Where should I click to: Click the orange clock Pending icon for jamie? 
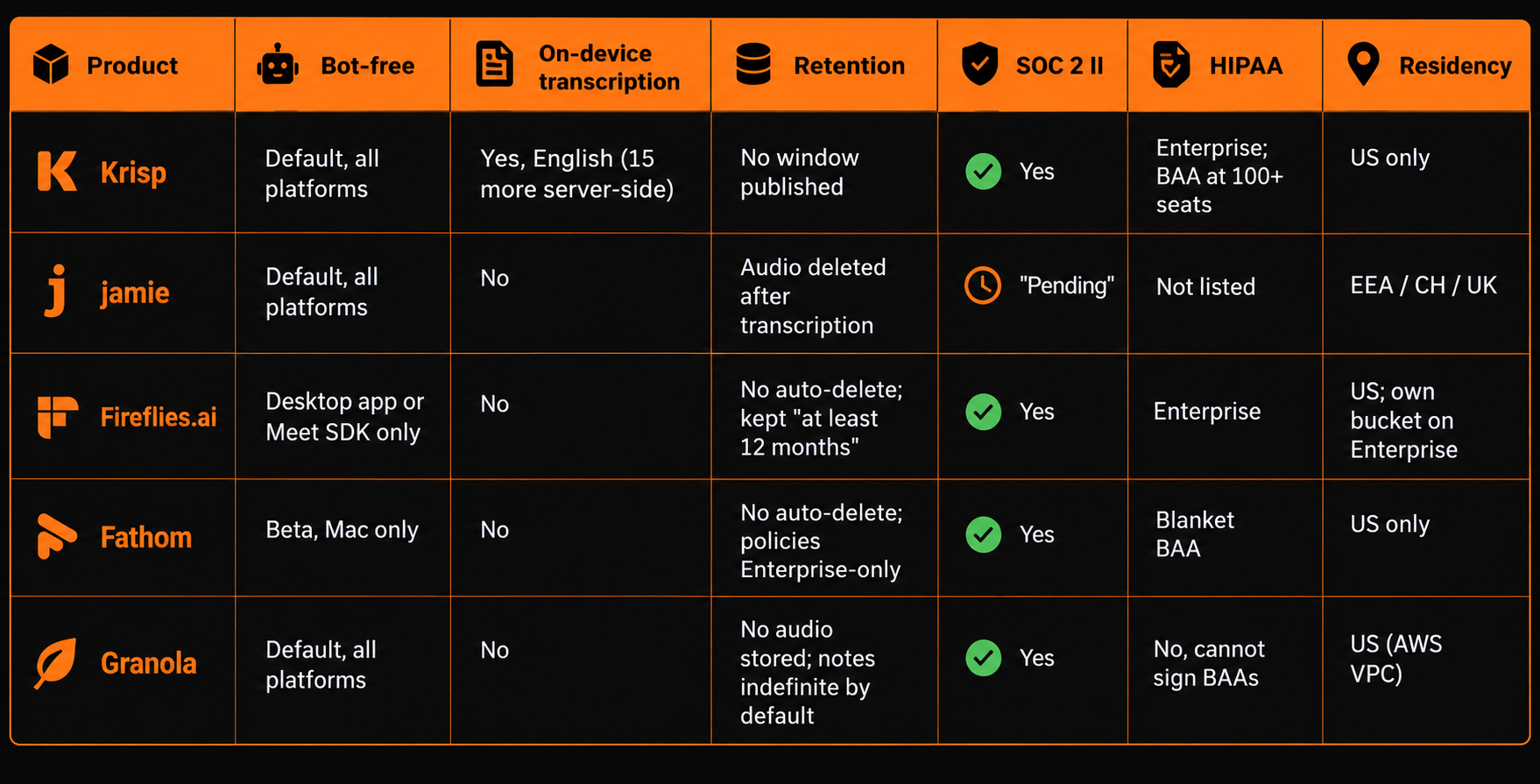click(983, 286)
